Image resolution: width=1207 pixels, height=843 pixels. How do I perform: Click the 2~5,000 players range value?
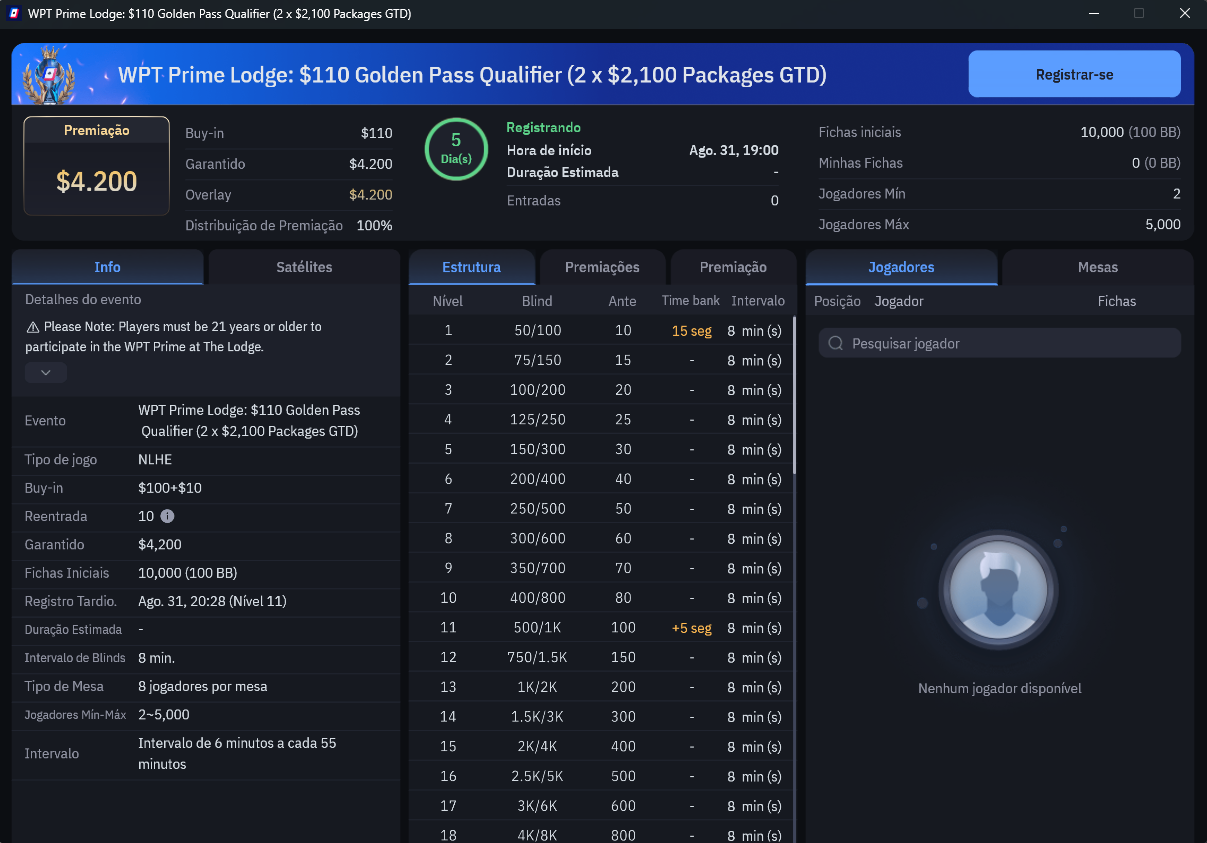pos(164,715)
